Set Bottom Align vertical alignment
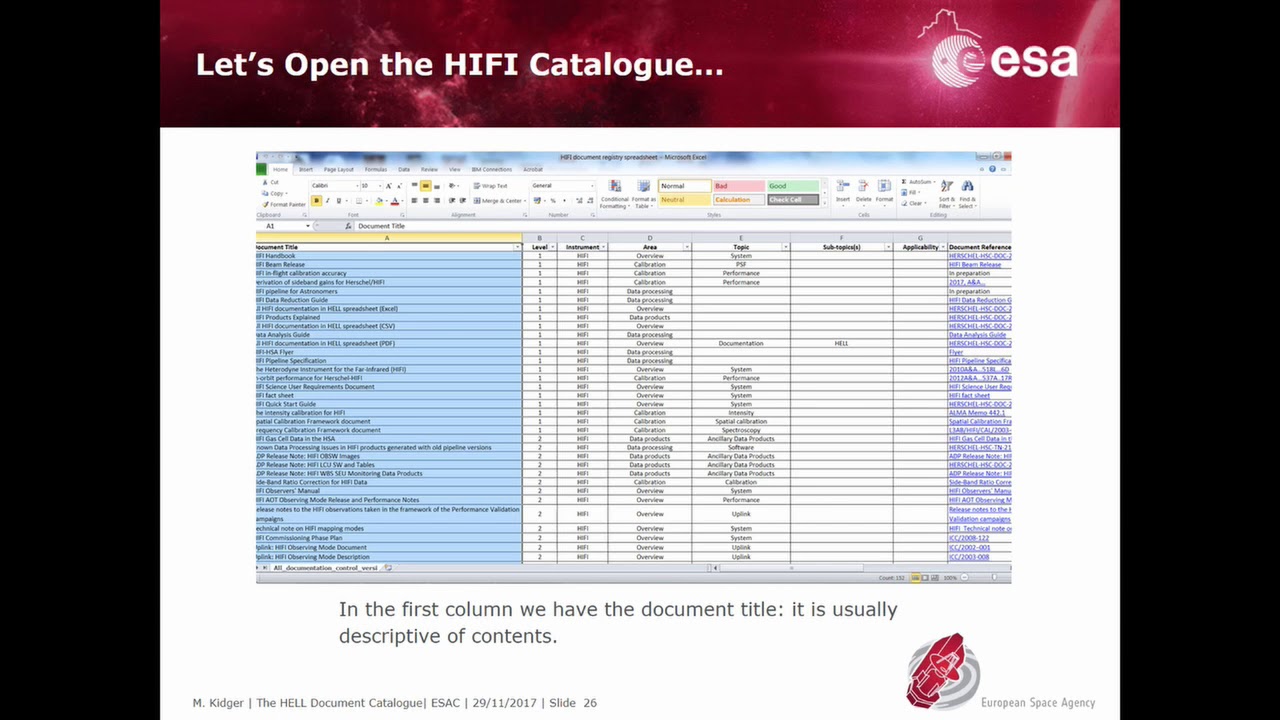Viewport: 1280px width, 720px height. click(437, 186)
